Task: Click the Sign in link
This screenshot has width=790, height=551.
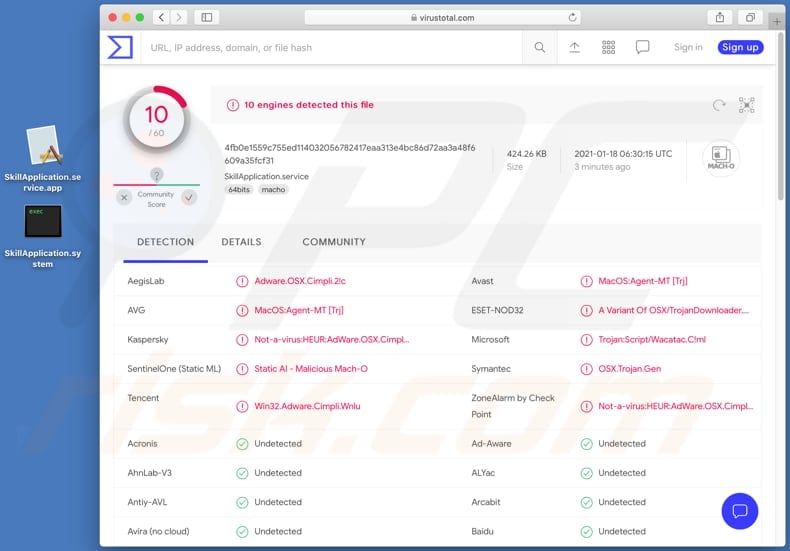Action: coord(688,47)
